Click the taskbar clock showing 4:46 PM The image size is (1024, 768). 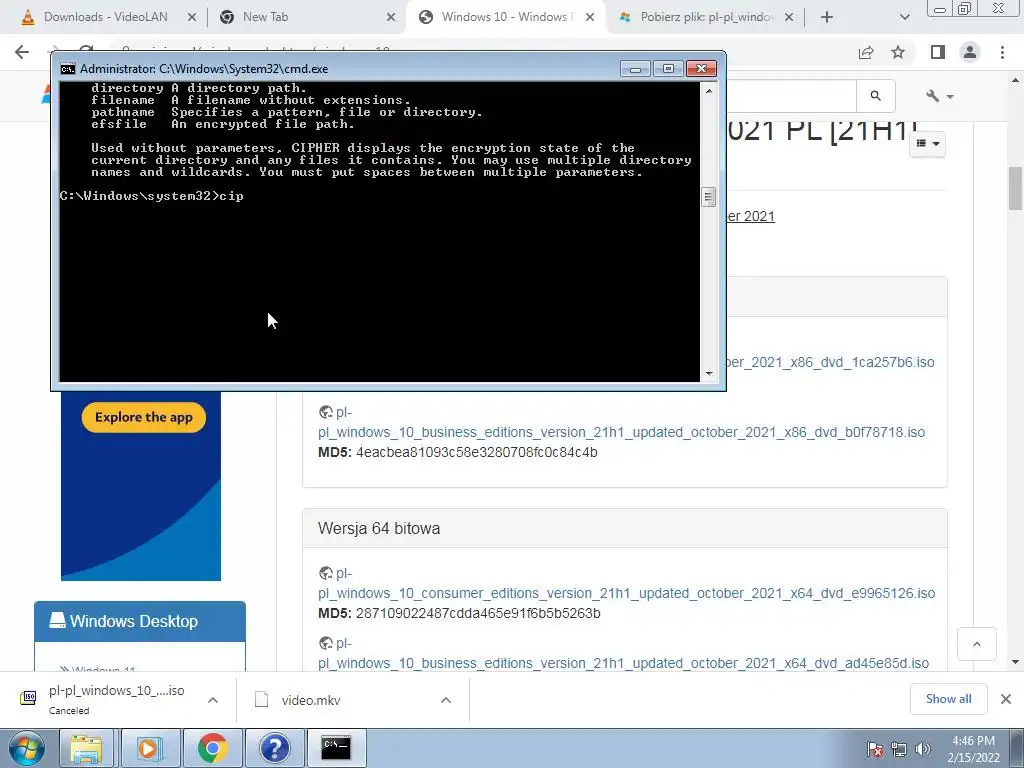(x=973, y=748)
